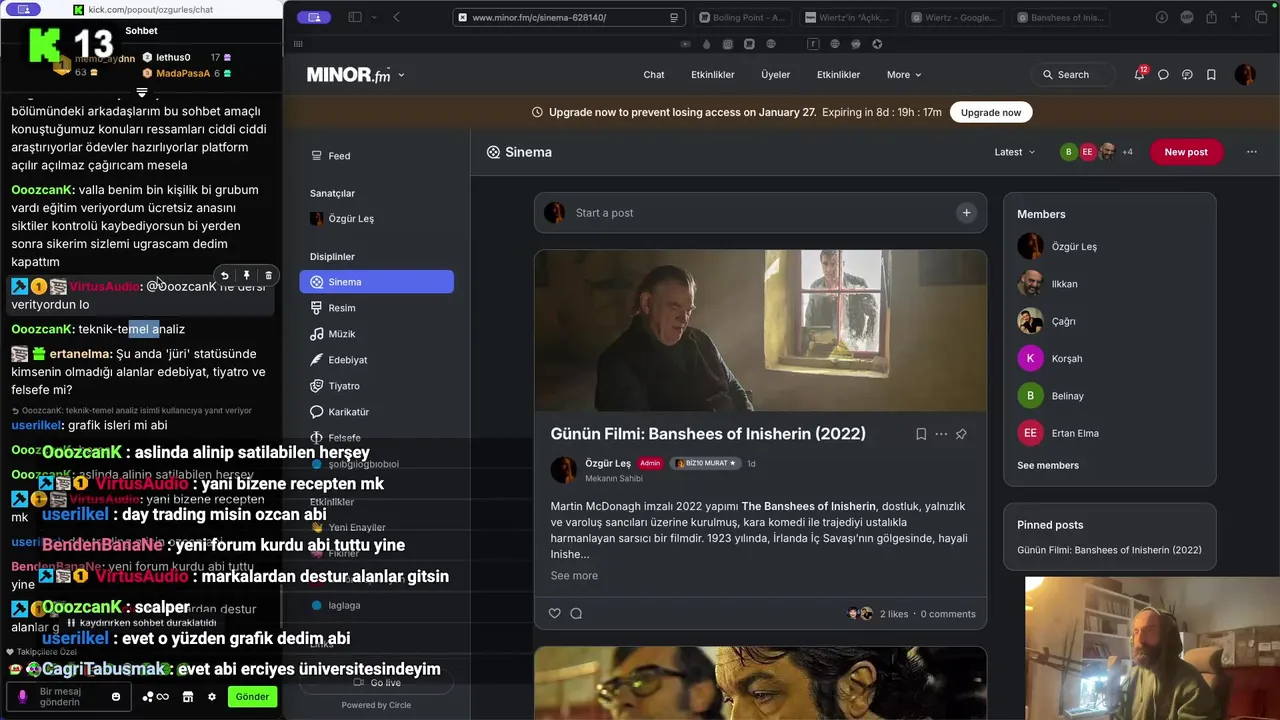The height and width of the screenshot is (720, 1280).
Task: Open the pinned post Günün Filmi link
Action: [x=1109, y=550]
